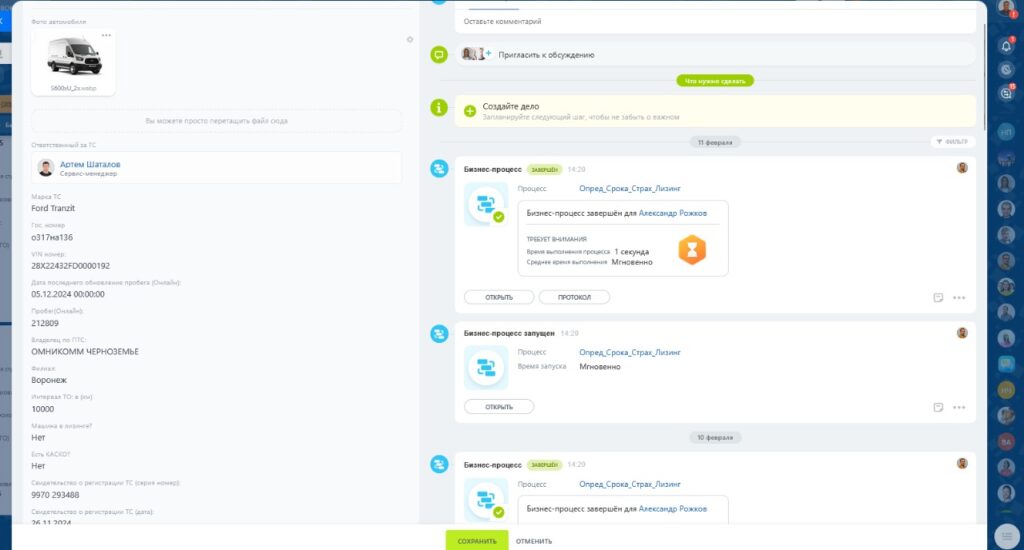
Task: Open process link in 11 февраля completed card
Action: pos(630,188)
